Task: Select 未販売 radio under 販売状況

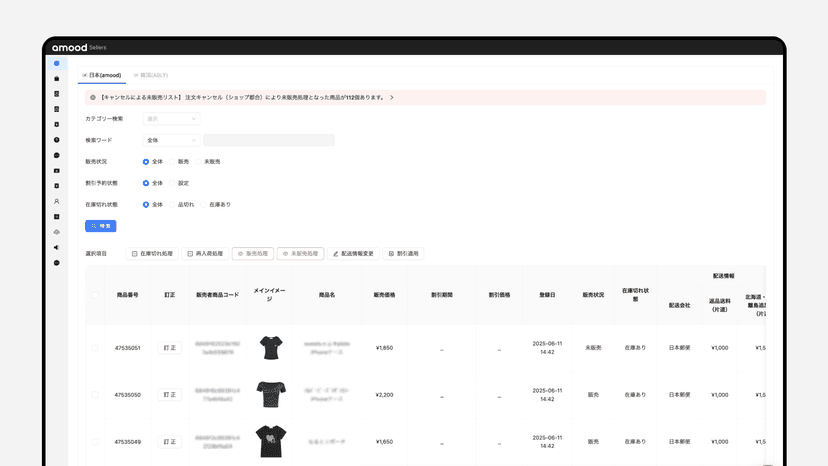Action: click(x=199, y=162)
